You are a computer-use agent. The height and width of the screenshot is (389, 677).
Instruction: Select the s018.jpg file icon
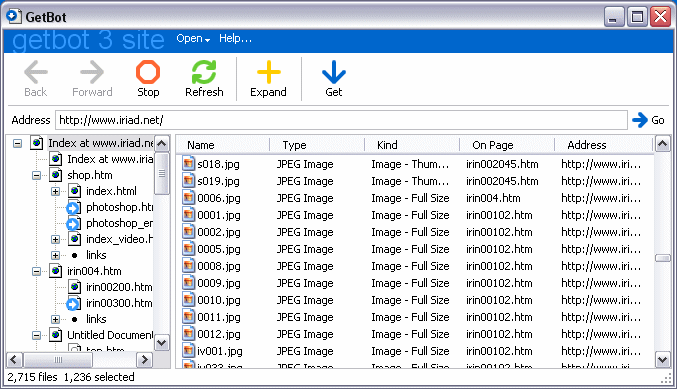(188, 164)
